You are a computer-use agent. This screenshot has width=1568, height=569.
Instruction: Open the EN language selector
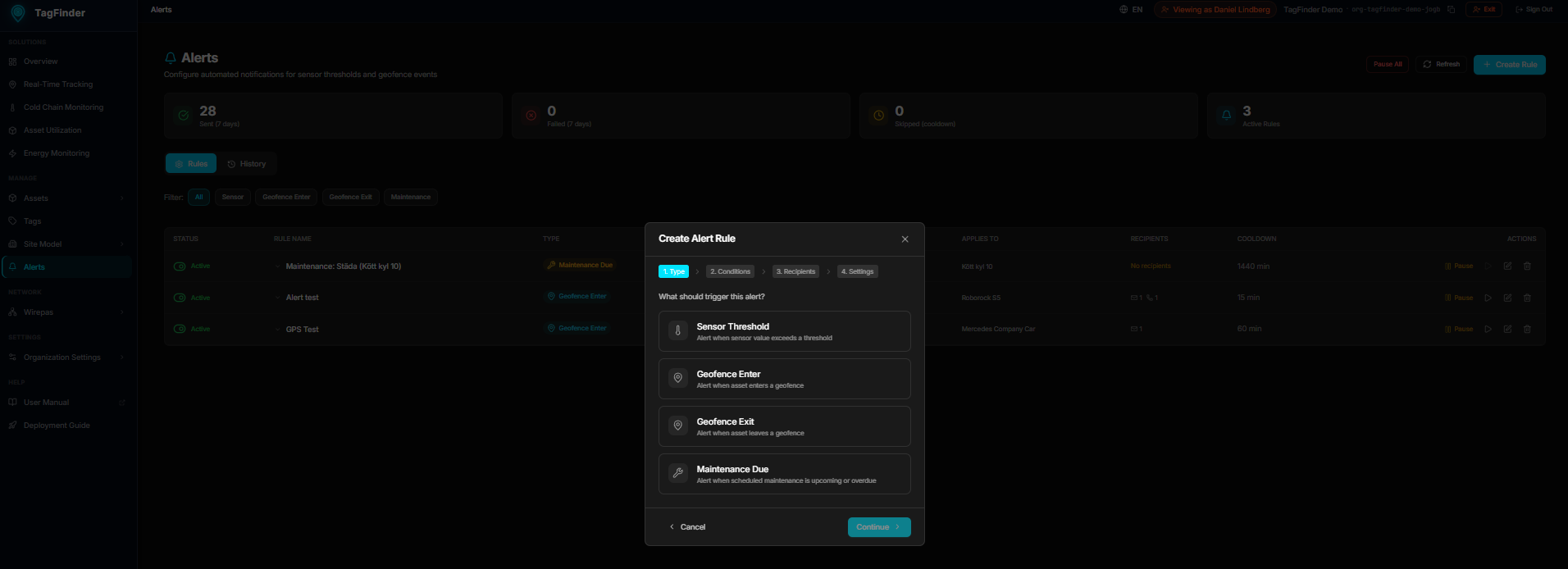[x=1131, y=10]
